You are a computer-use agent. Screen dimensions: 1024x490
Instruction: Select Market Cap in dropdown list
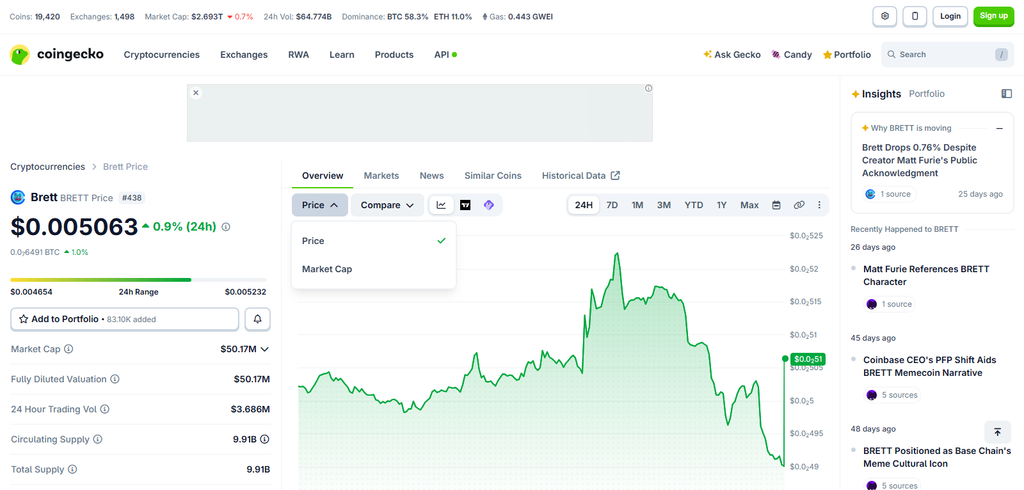[x=374, y=269]
